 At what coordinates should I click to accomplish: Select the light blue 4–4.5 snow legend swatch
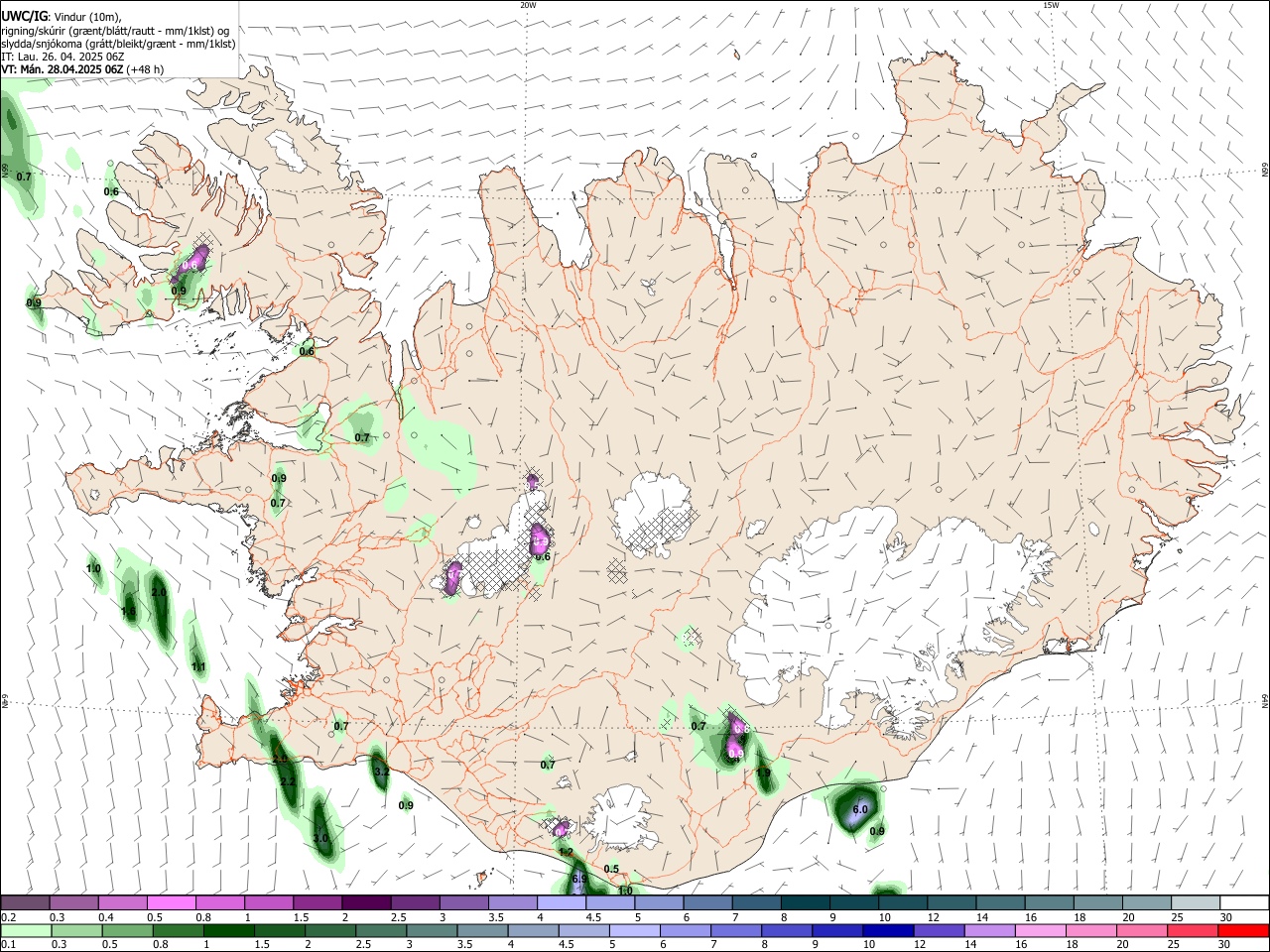click(x=562, y=903)
